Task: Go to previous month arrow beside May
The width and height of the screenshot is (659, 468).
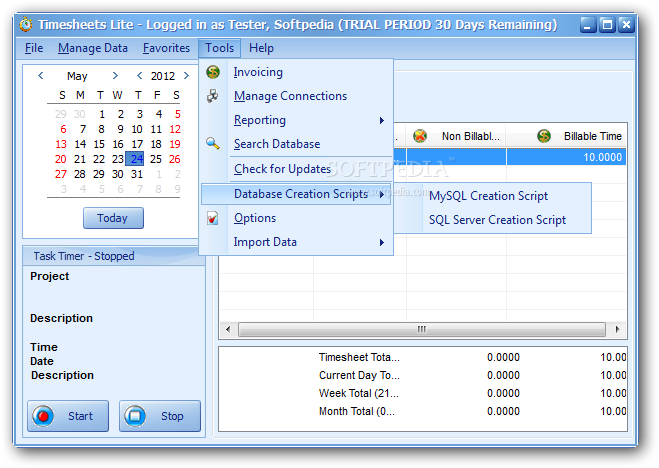Action: click(x=41, y=76)
